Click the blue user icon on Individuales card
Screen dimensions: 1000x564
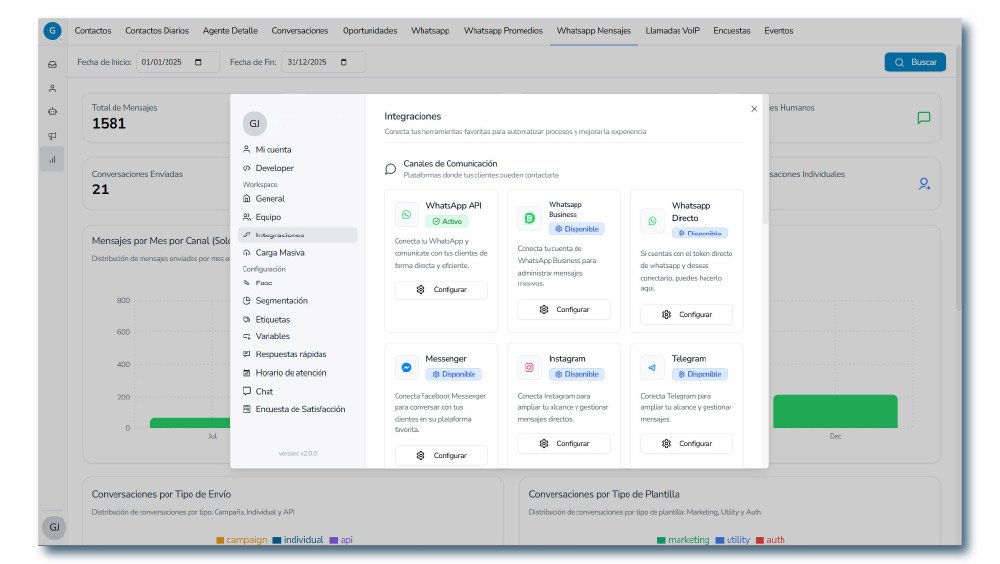[x=923, y=184]
